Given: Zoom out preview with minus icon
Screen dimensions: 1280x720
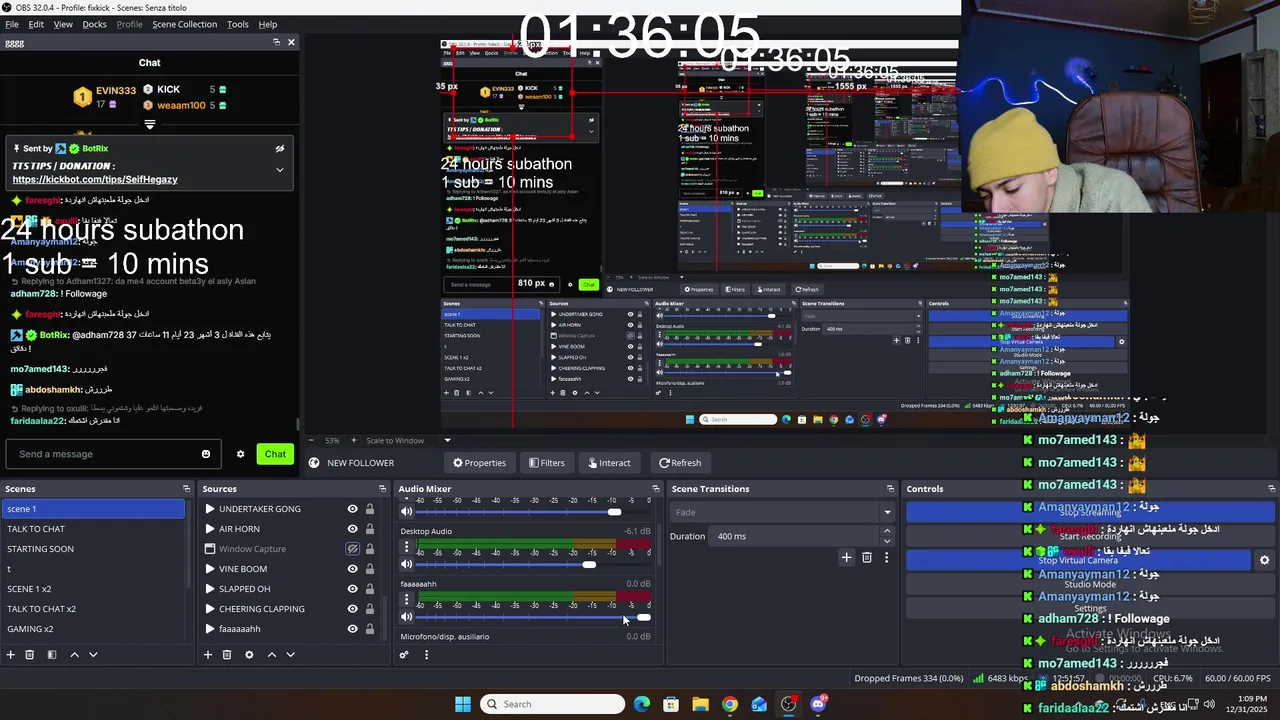Looking at the screenshot, I should pyautogui.click(x=311, y=440).
